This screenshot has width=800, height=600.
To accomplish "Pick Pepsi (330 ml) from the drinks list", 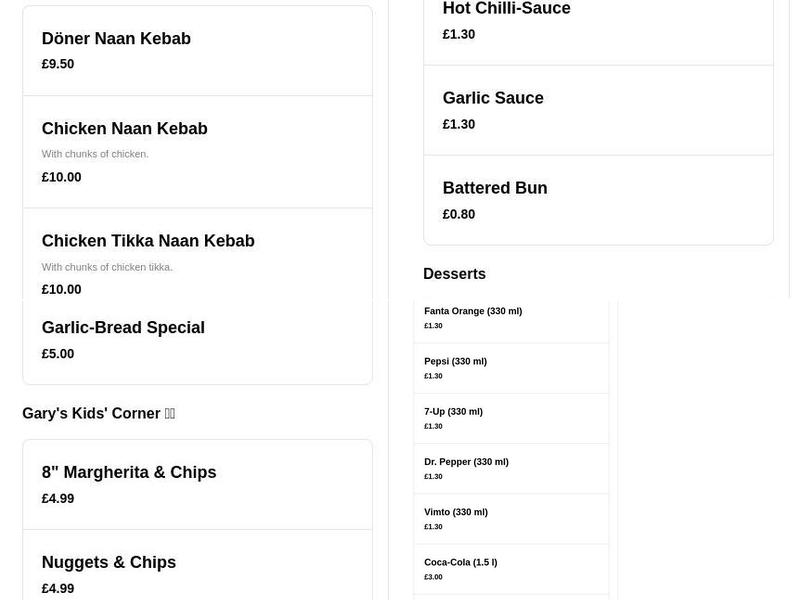I will pyautogui.click(x=455, y=361).
